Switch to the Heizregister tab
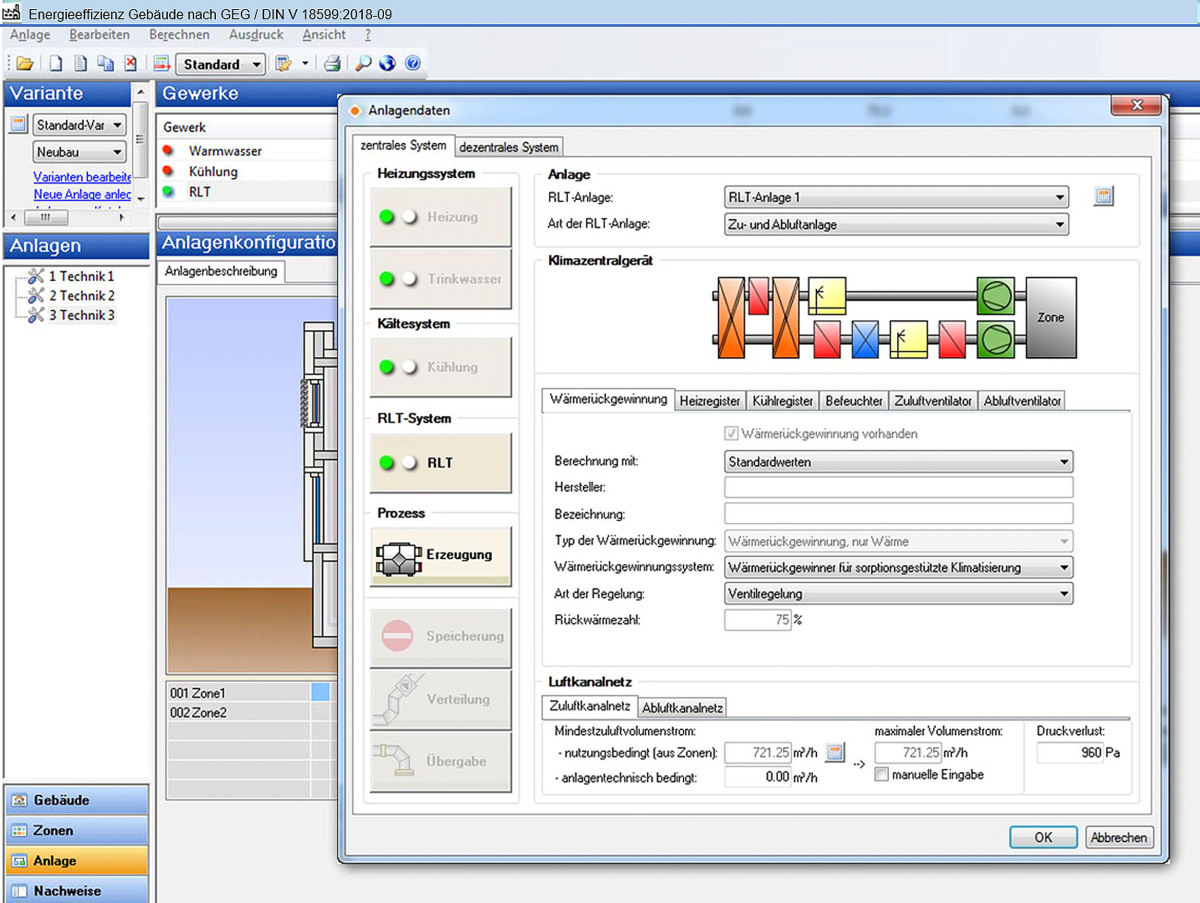The width and height of the screenshot is (1200, 903). (x=710, y=400)
